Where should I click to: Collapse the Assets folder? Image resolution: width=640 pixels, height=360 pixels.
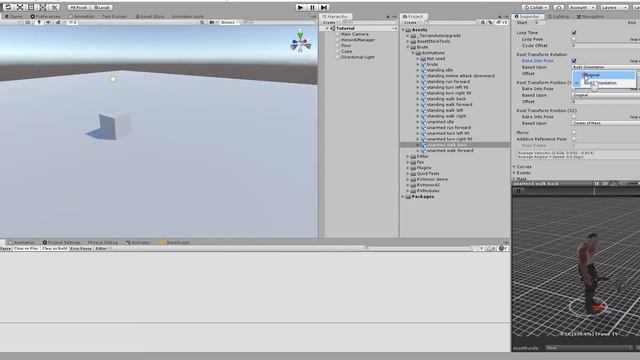(403, 30)
